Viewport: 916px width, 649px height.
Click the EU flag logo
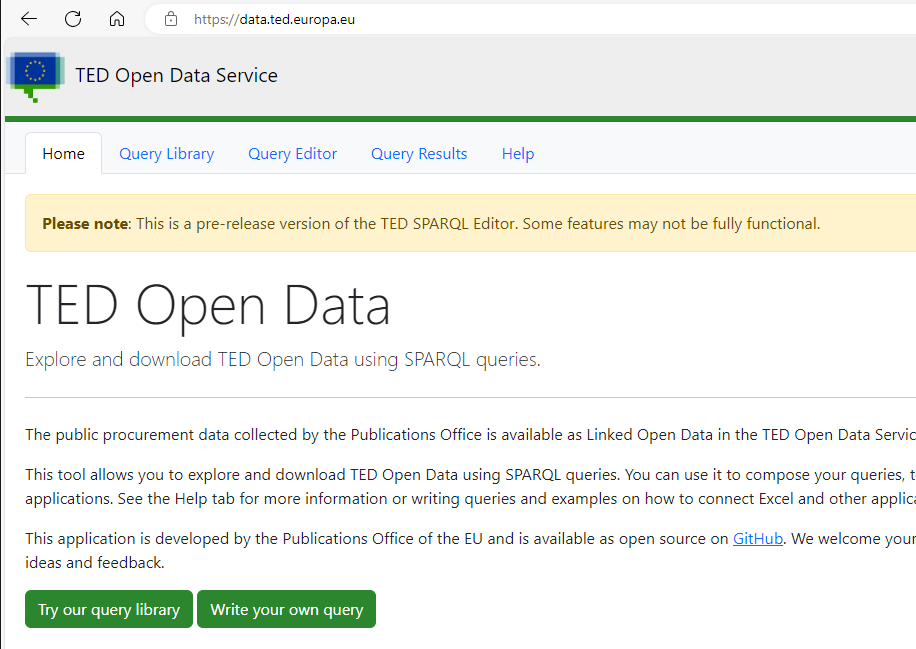click(x=36, y=73)
